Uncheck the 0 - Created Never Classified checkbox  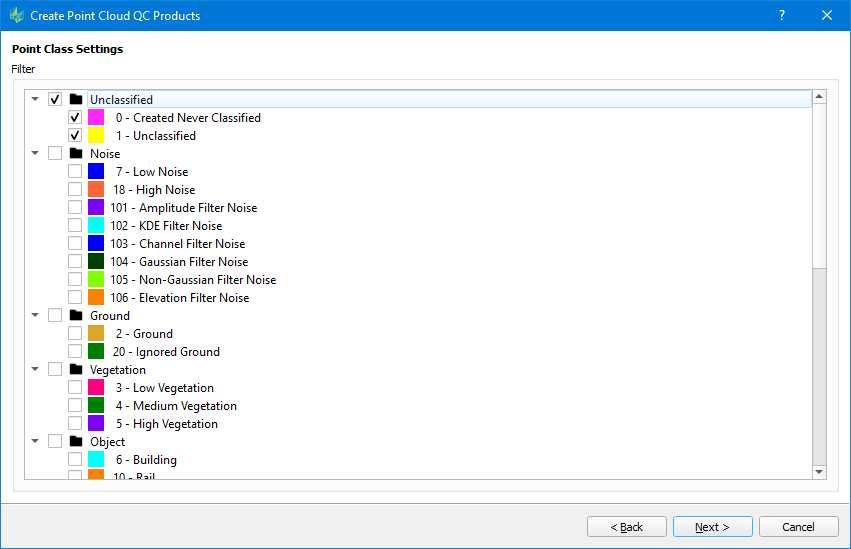point(75,118)
